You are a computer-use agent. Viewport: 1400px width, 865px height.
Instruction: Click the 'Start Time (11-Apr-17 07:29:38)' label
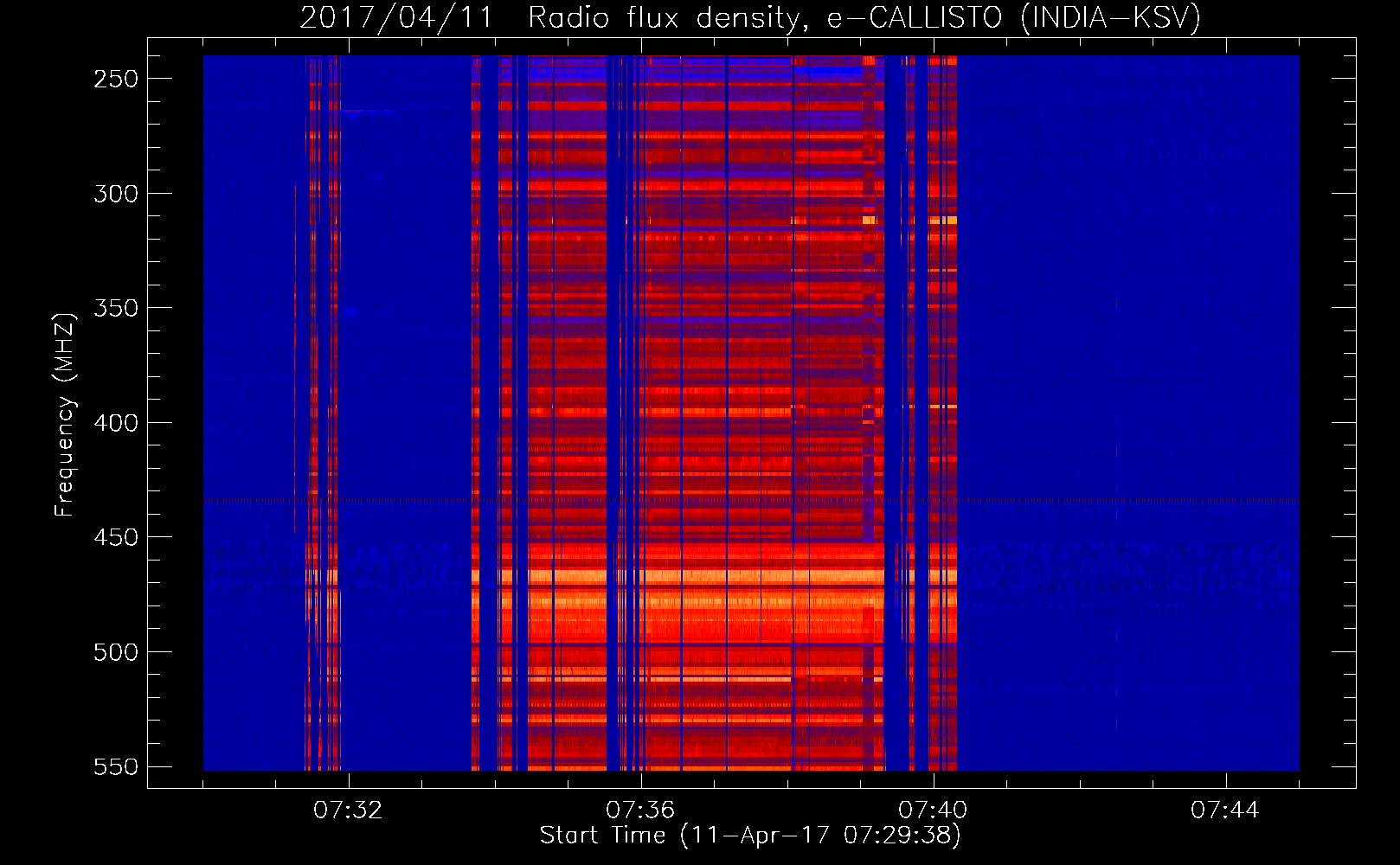pos(750,836)
